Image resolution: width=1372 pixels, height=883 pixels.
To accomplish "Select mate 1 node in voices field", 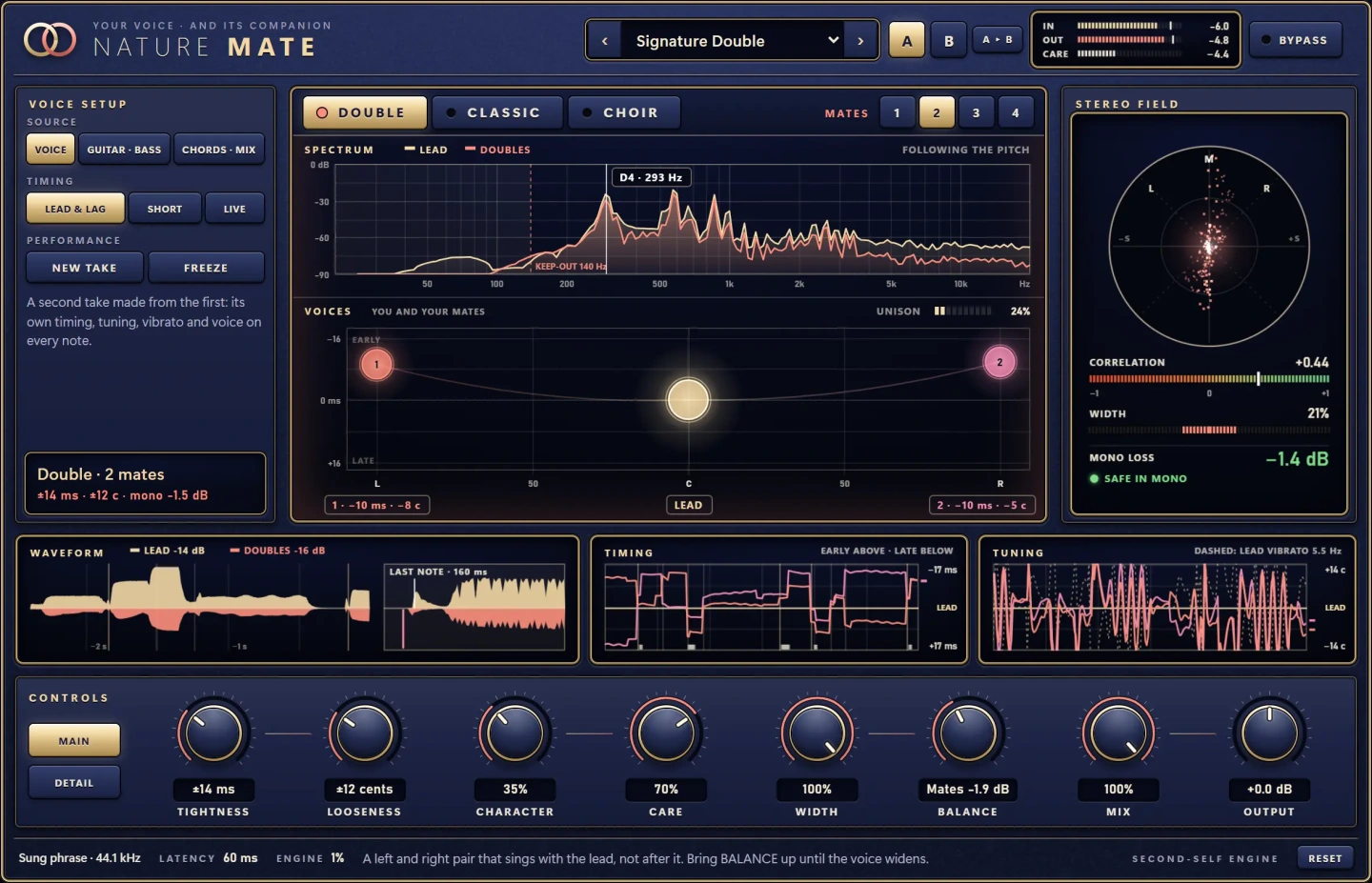I will click(x=376, y=364).
